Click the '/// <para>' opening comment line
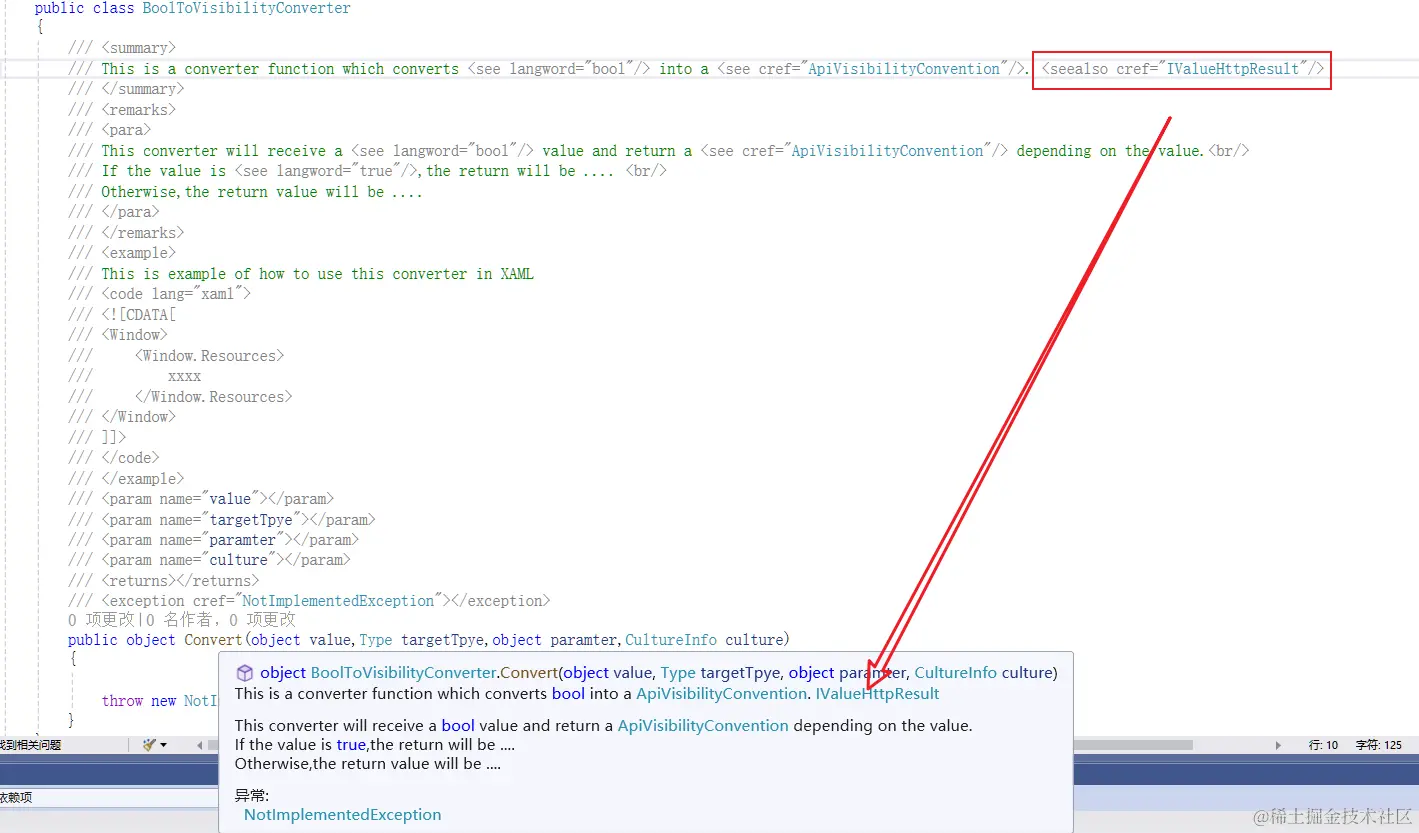 click(110, 130)
